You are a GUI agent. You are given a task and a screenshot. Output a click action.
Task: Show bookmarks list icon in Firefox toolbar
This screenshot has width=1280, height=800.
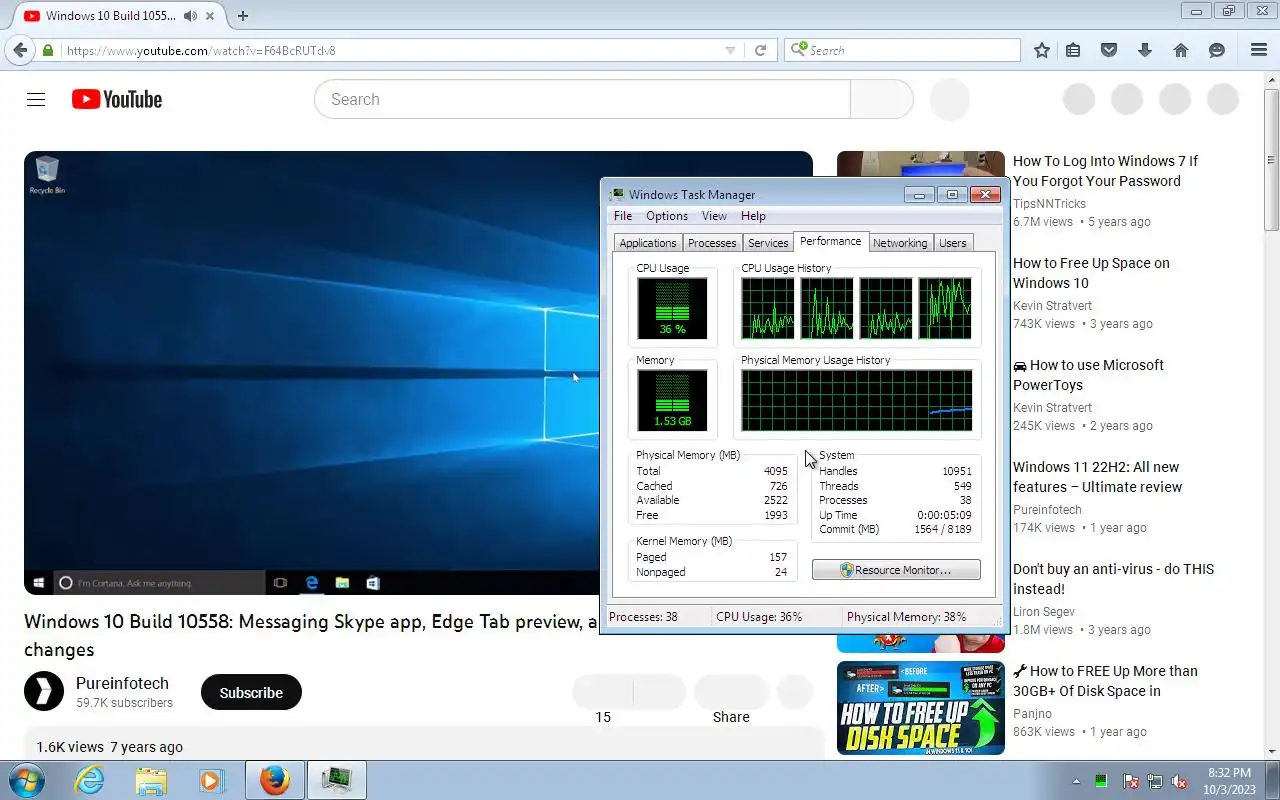1073,50
